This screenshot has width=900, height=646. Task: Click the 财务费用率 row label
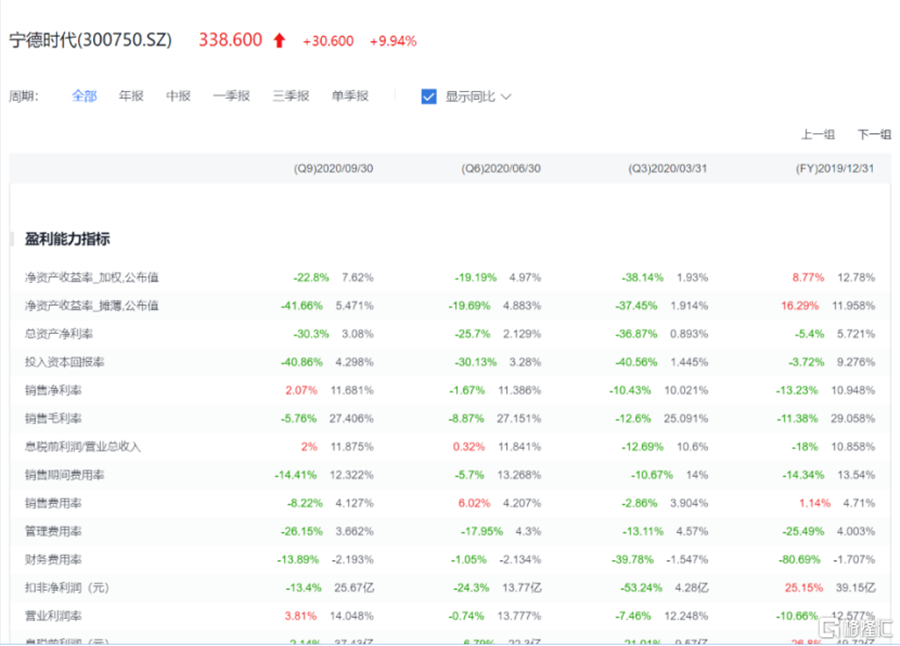53,559
